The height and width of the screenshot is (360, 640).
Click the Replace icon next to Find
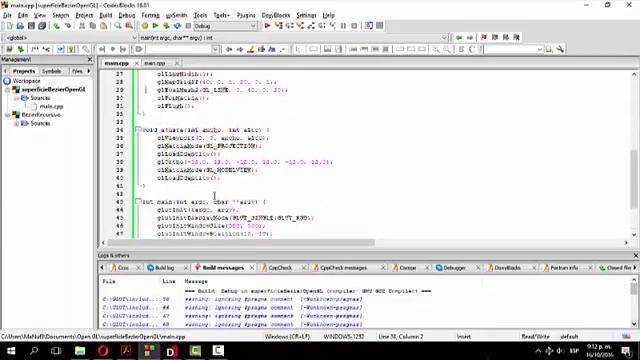(129, 26)
